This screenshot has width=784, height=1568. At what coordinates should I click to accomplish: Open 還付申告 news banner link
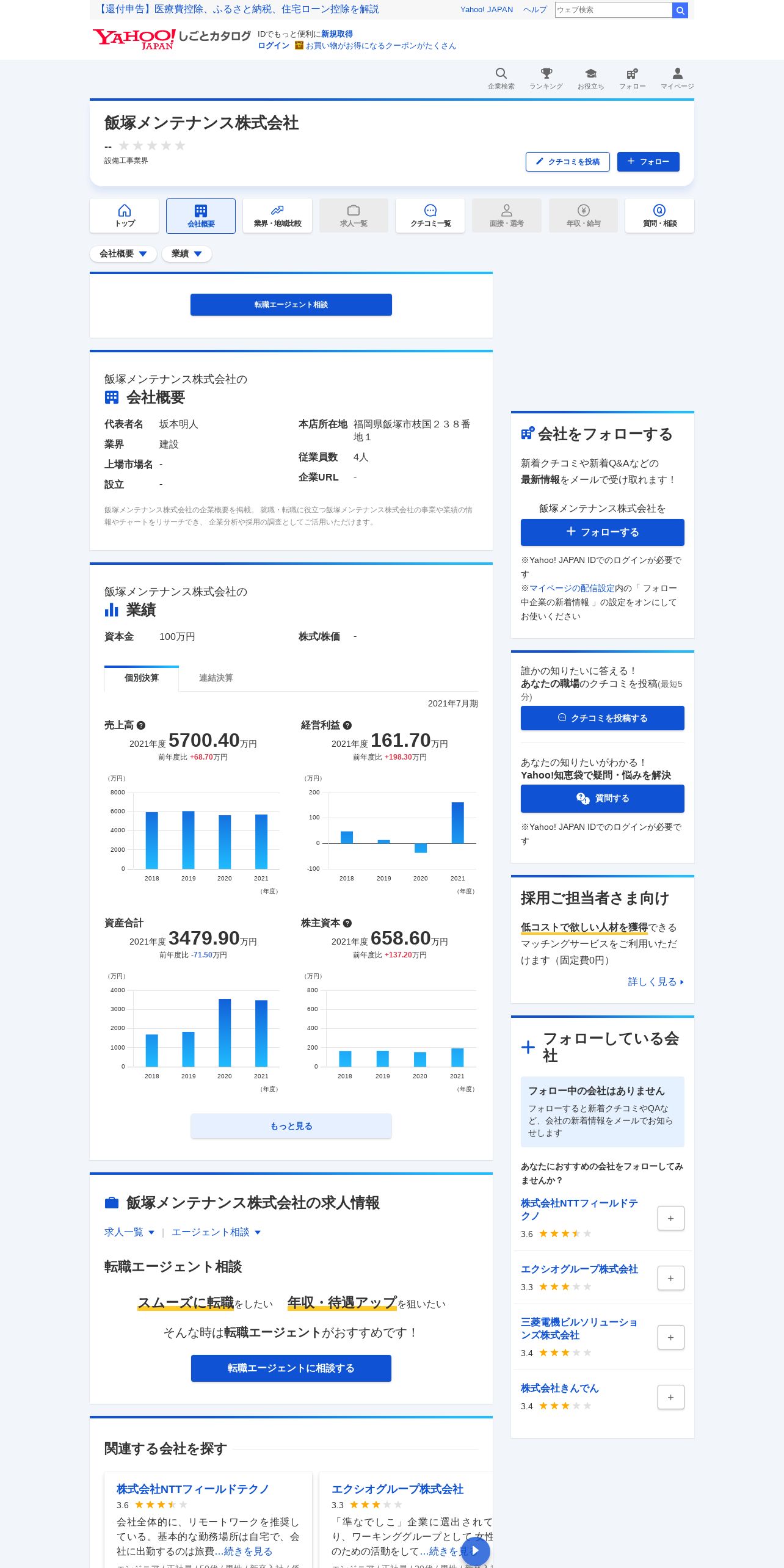(238, 9)
